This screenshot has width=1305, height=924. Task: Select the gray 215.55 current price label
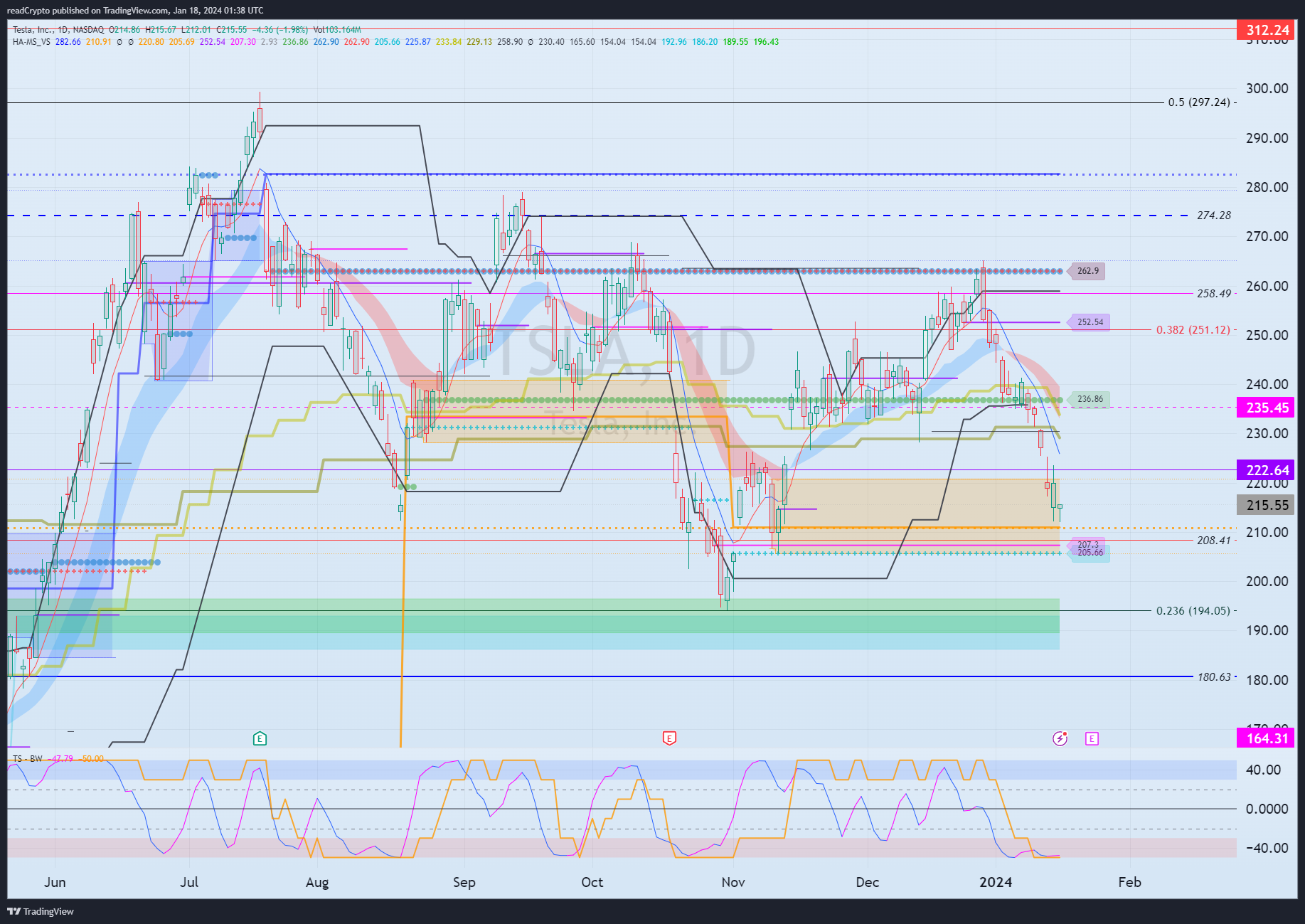point(1267,505)
